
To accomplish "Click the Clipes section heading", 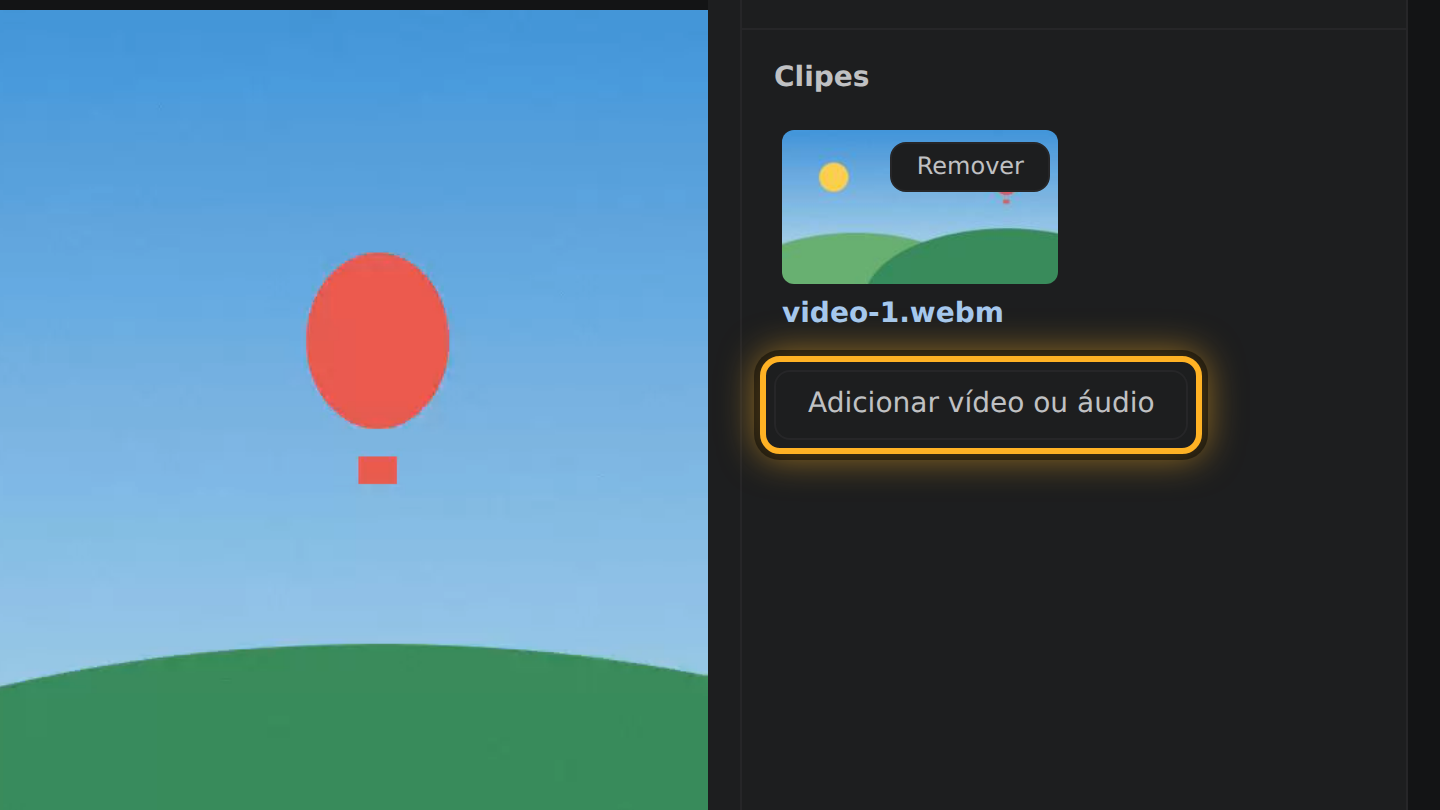I will [821, 77].
